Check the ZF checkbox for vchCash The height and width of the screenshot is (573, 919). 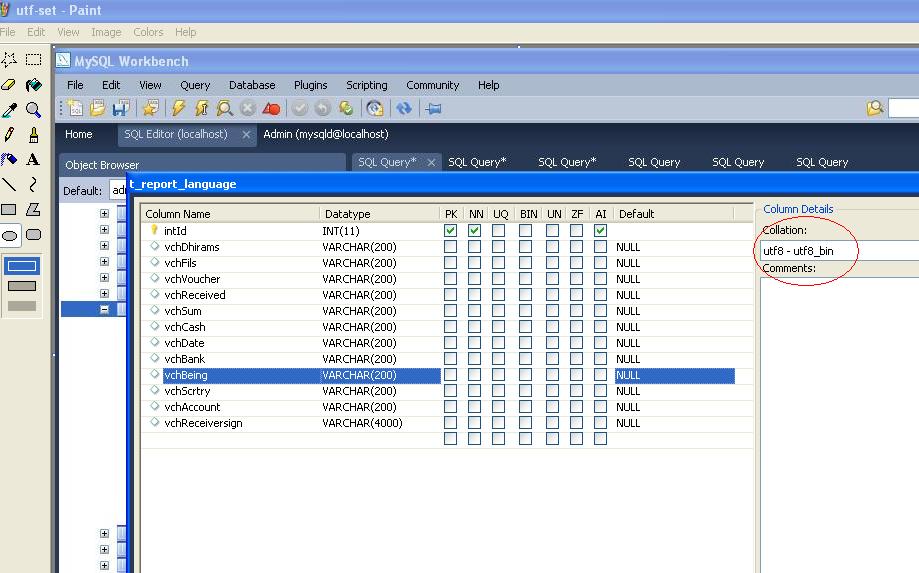click(x=576, y=327)
